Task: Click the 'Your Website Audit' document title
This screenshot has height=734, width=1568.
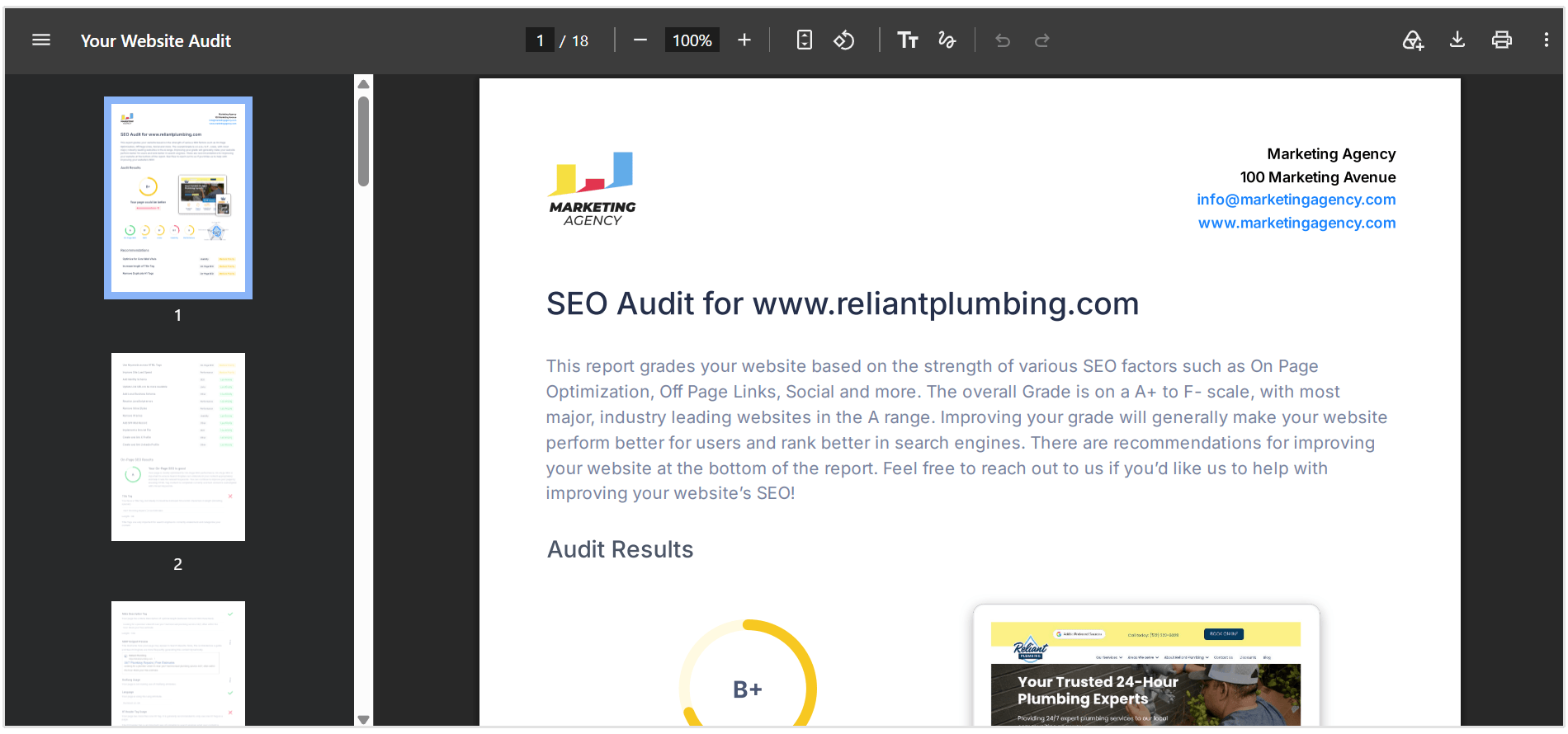Action: click(x=156, y=40)
